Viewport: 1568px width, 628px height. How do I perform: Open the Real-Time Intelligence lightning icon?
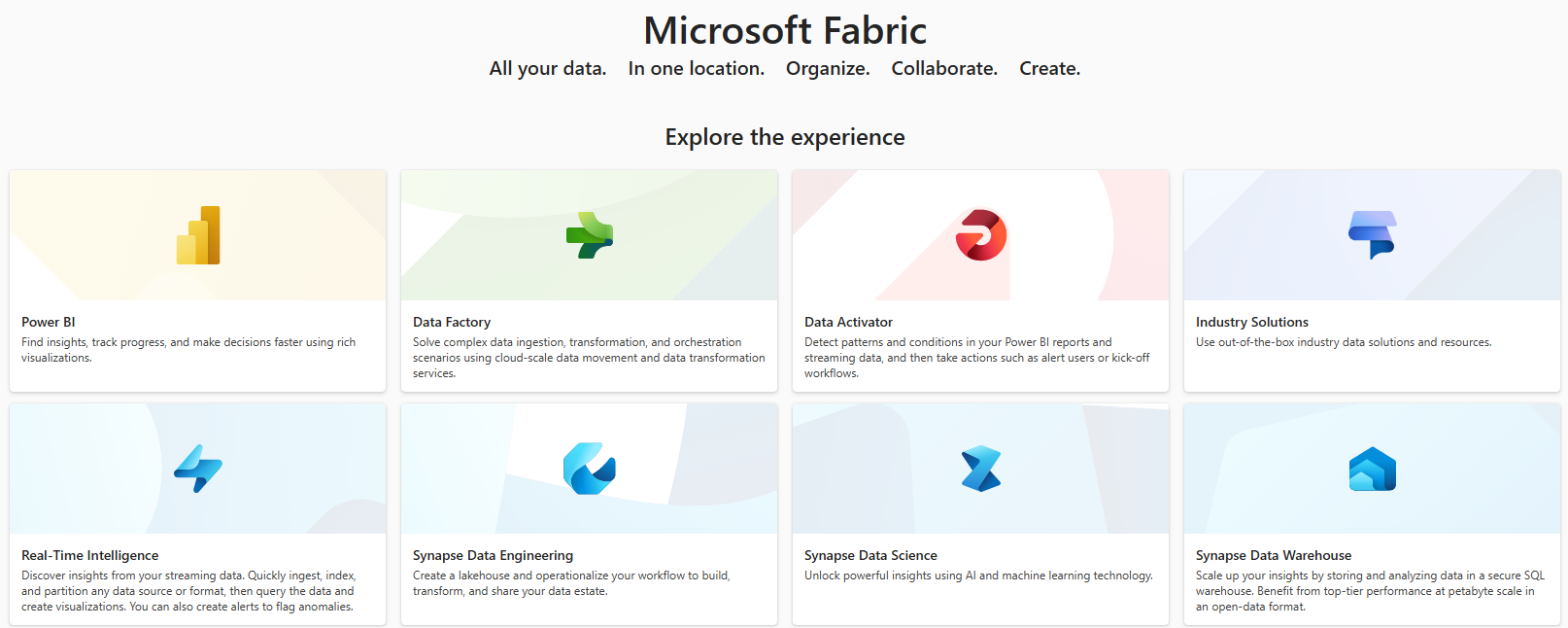pyautogui.click(x=198, y=469)
